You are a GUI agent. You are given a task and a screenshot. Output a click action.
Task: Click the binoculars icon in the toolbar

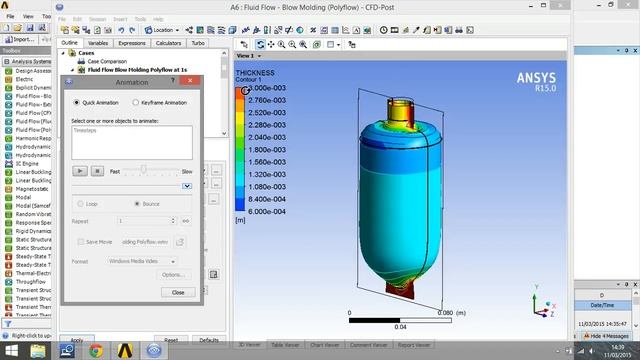point(459,30)
